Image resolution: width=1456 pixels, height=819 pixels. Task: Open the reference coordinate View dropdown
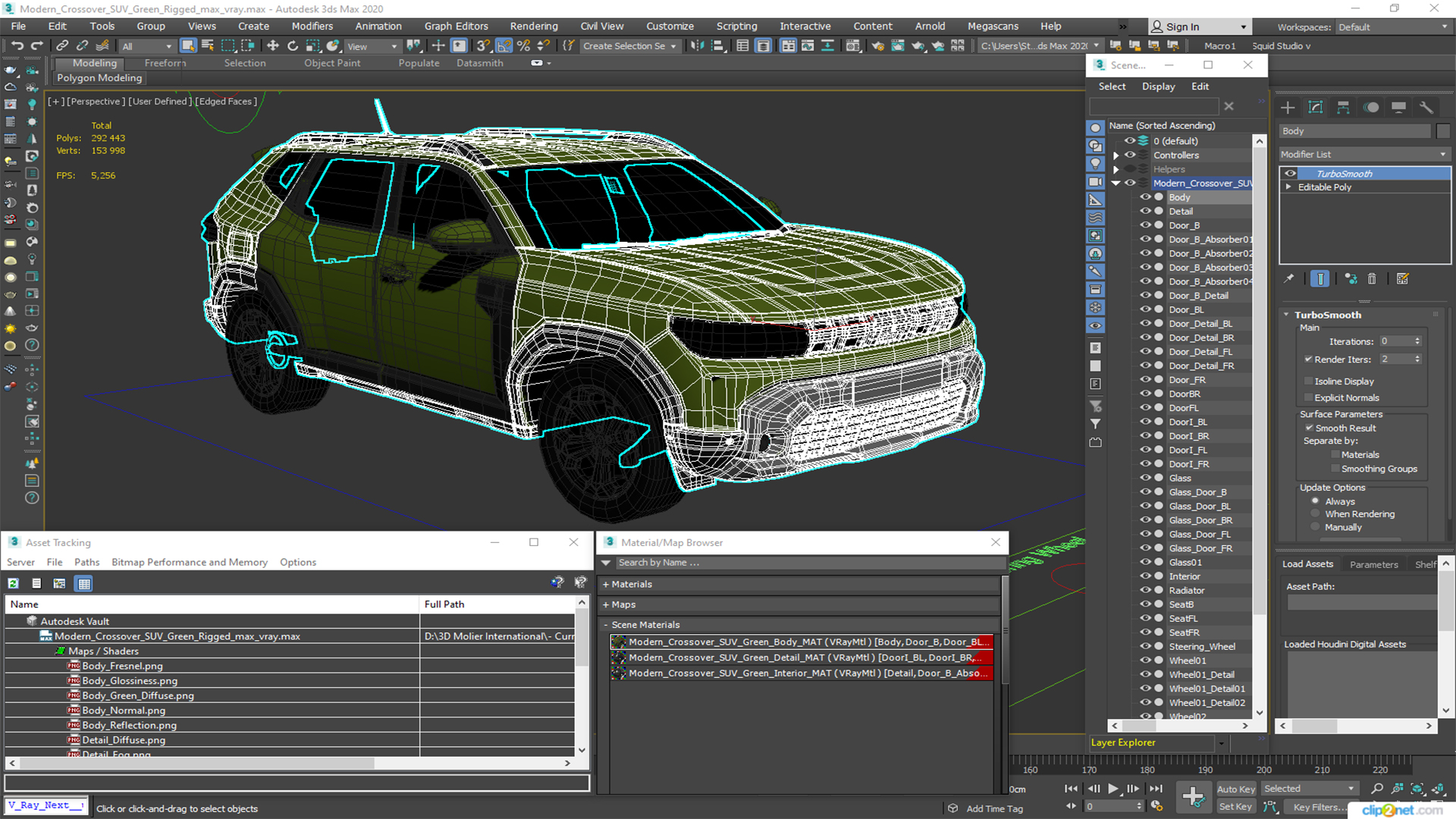372,46
